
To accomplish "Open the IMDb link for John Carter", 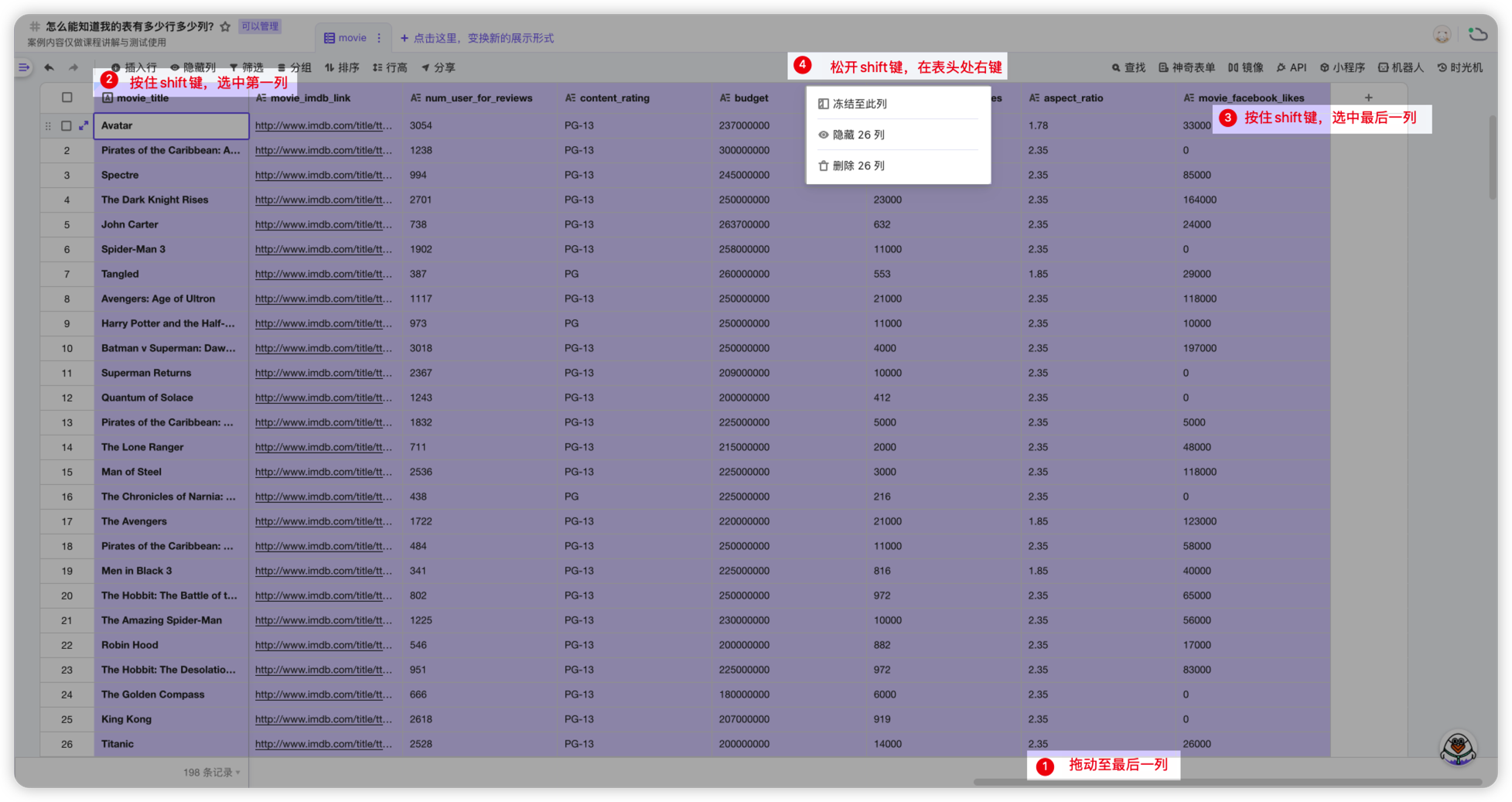I will (x=323, y=224).
